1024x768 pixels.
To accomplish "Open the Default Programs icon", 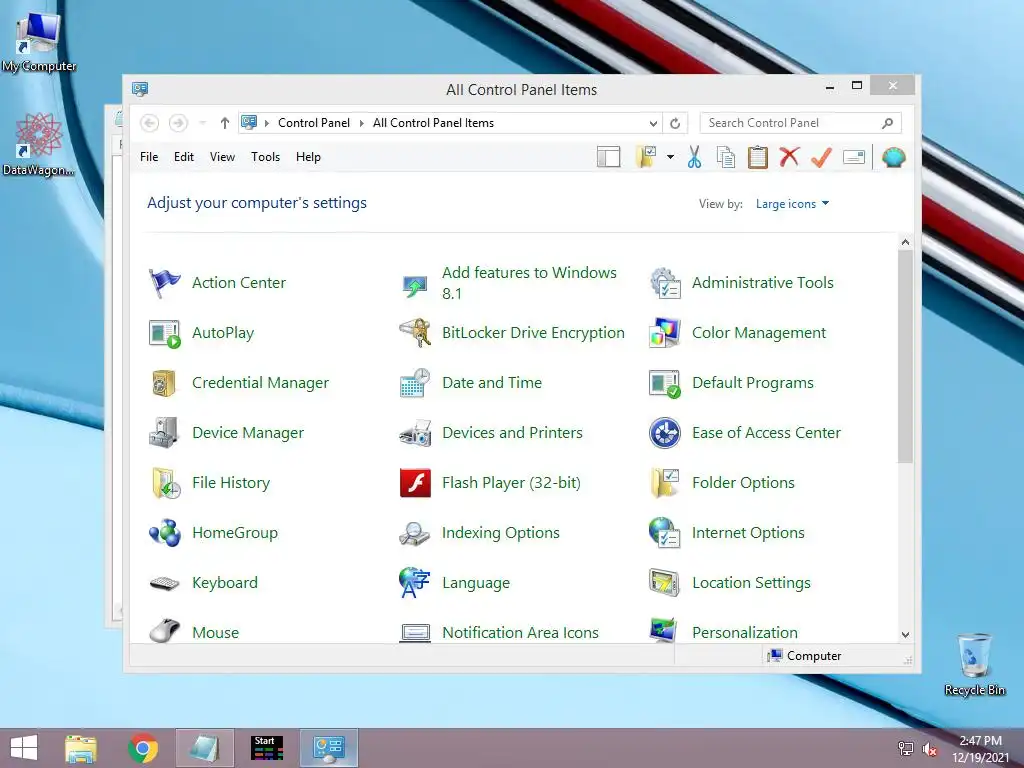I will point(665,383).
